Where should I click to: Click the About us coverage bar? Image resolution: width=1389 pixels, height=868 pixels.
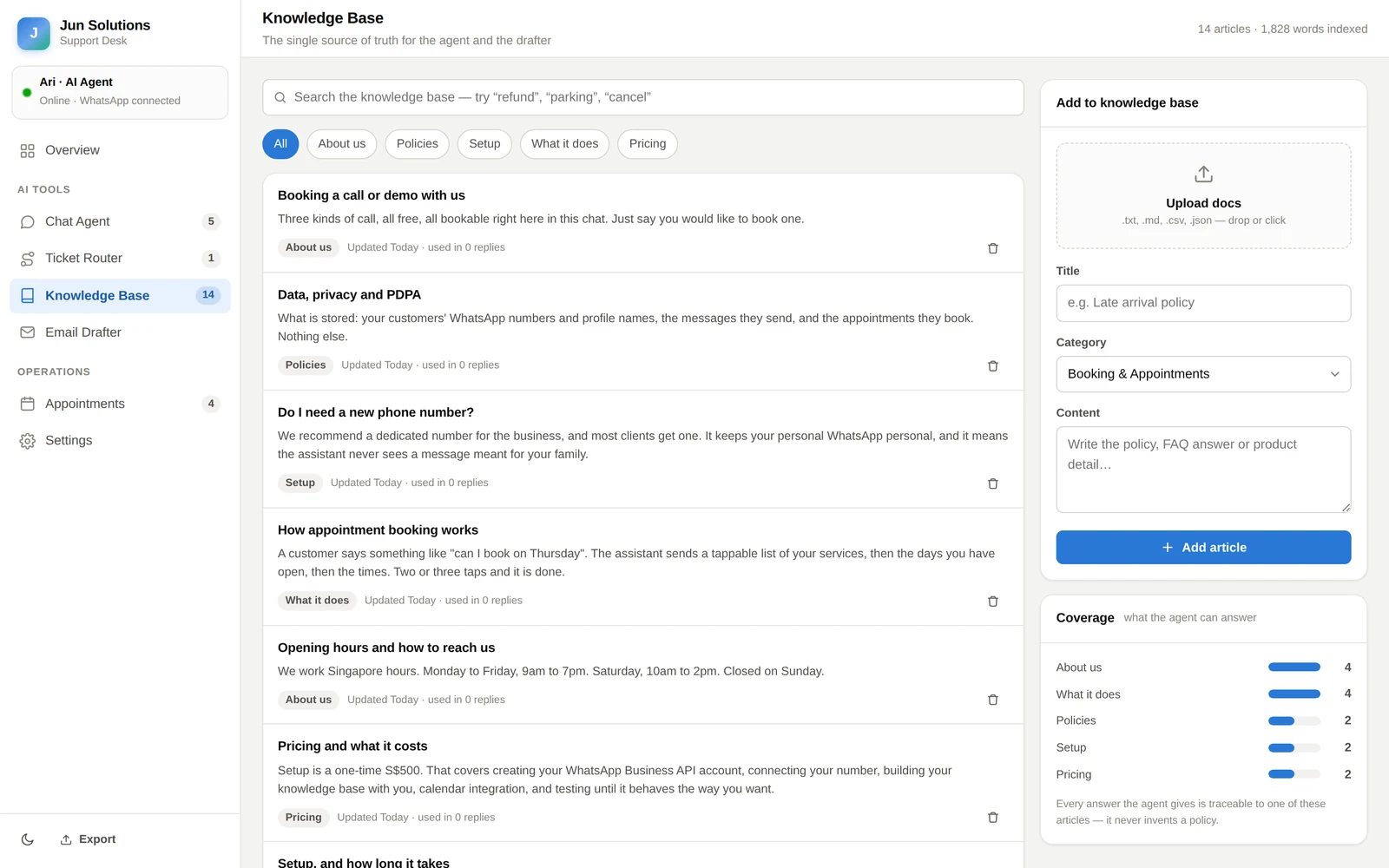[1294, 667]
